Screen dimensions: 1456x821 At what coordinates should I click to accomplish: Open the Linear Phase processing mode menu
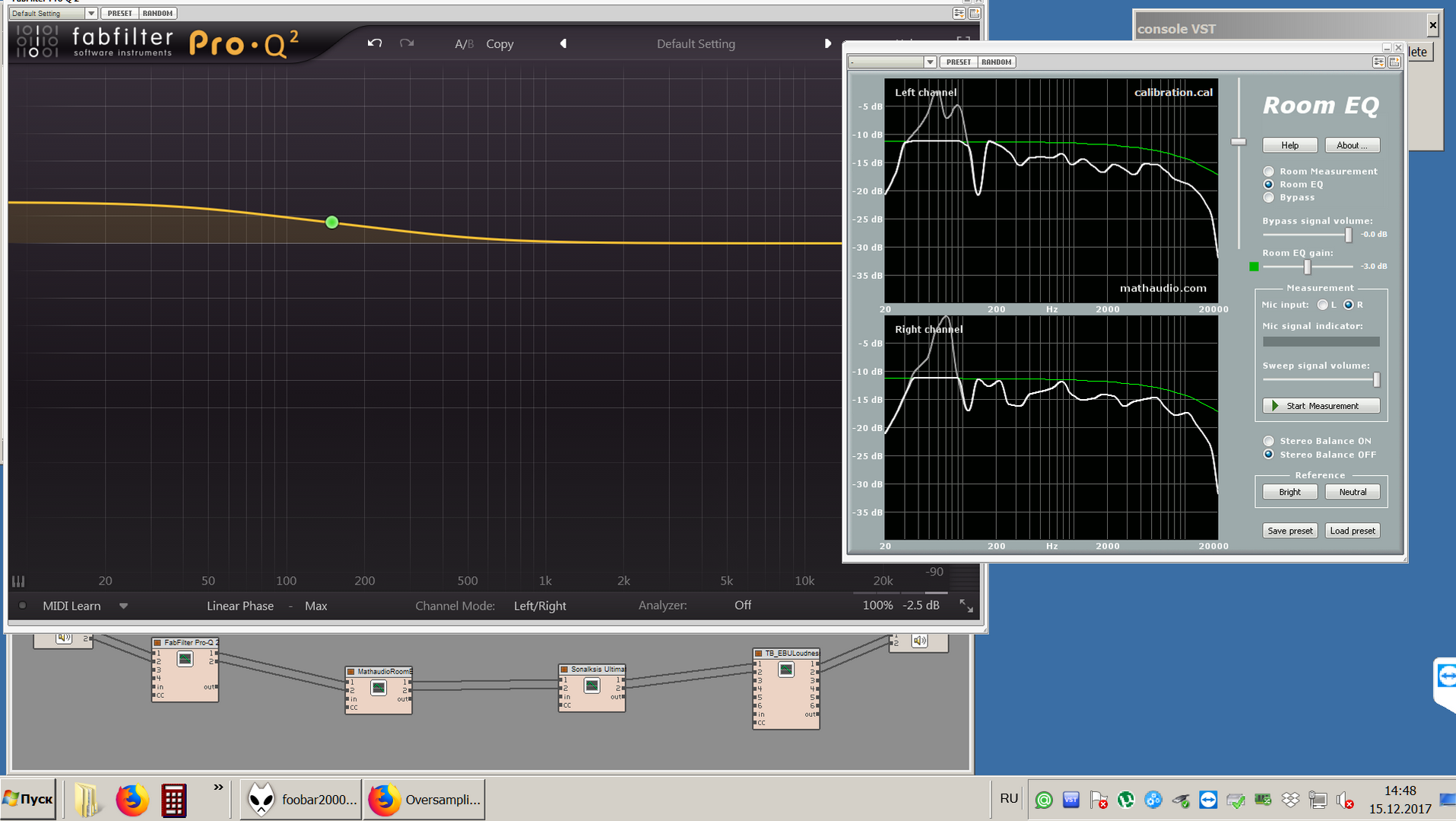pos(239,606)
